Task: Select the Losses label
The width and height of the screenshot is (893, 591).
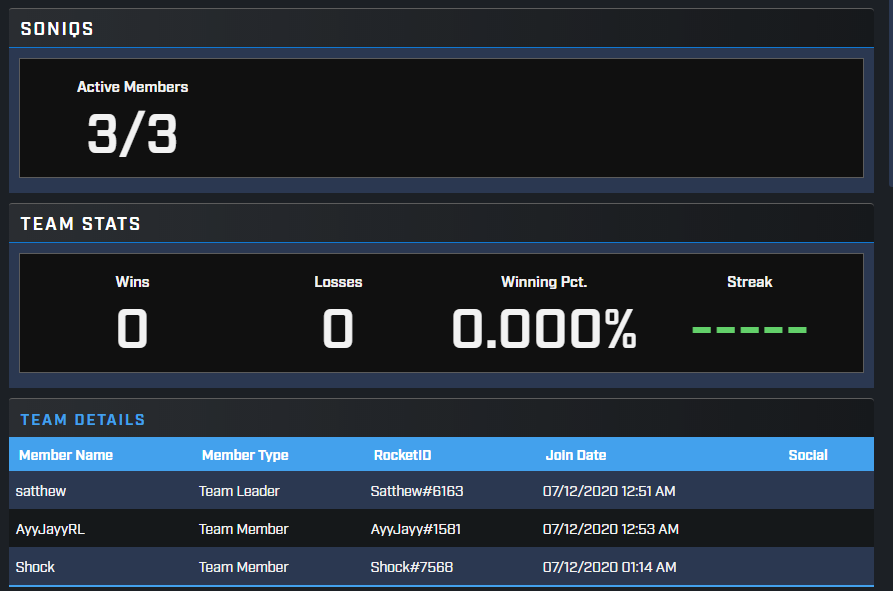Action: click(338, 282)
